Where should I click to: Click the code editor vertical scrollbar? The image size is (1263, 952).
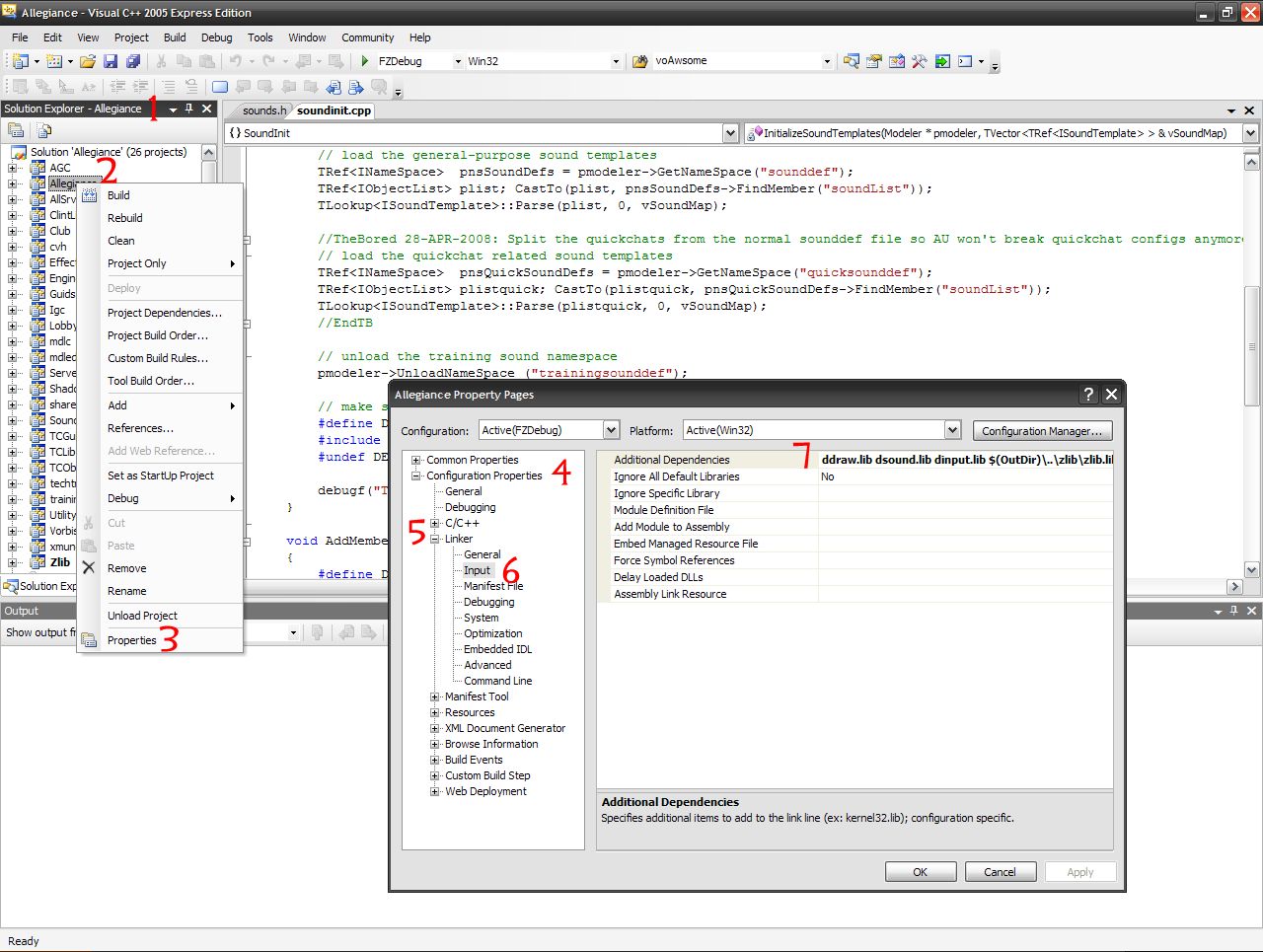click(1251, 345)
